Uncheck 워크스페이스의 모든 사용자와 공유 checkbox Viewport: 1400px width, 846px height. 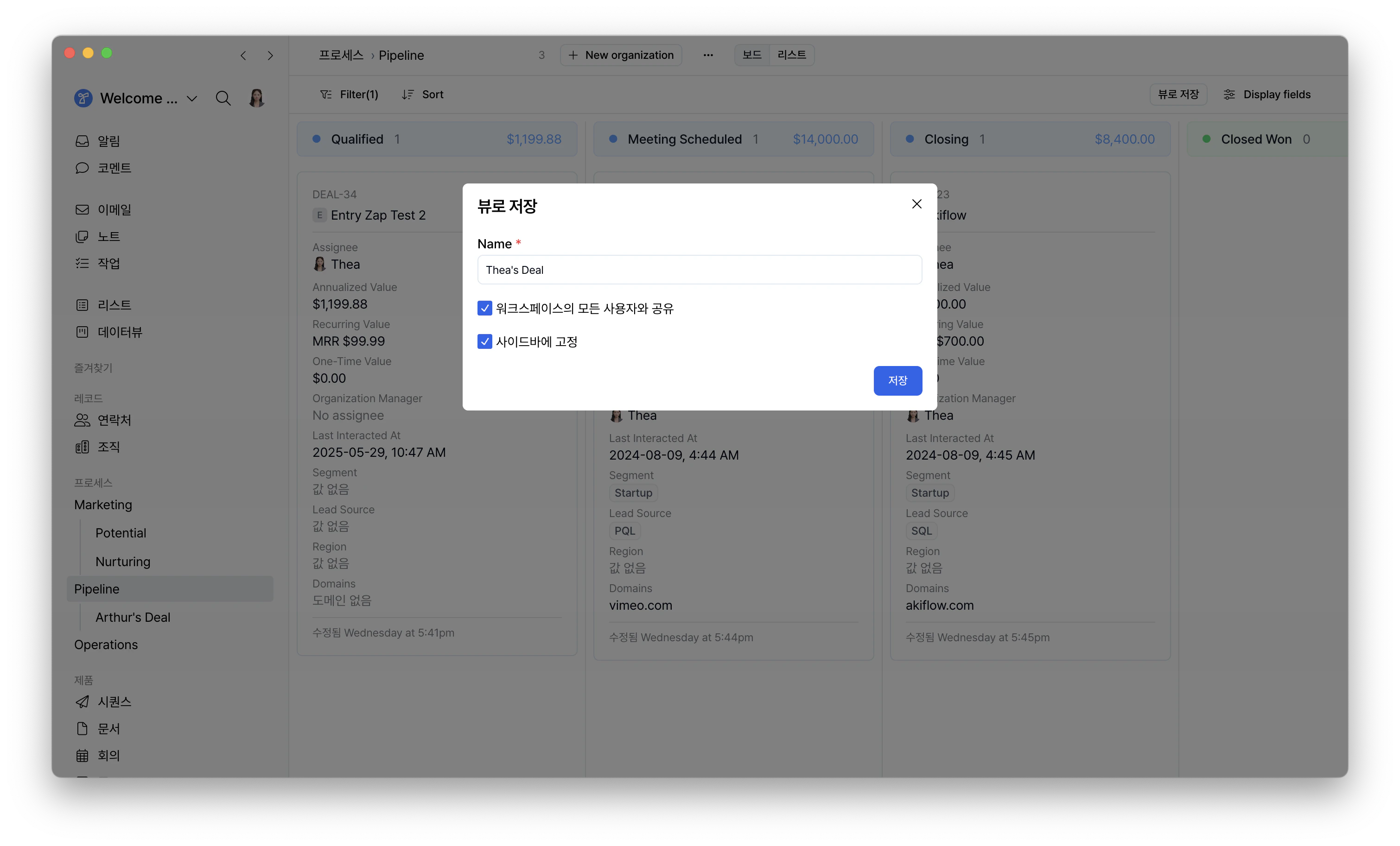[x=484, y=308]
